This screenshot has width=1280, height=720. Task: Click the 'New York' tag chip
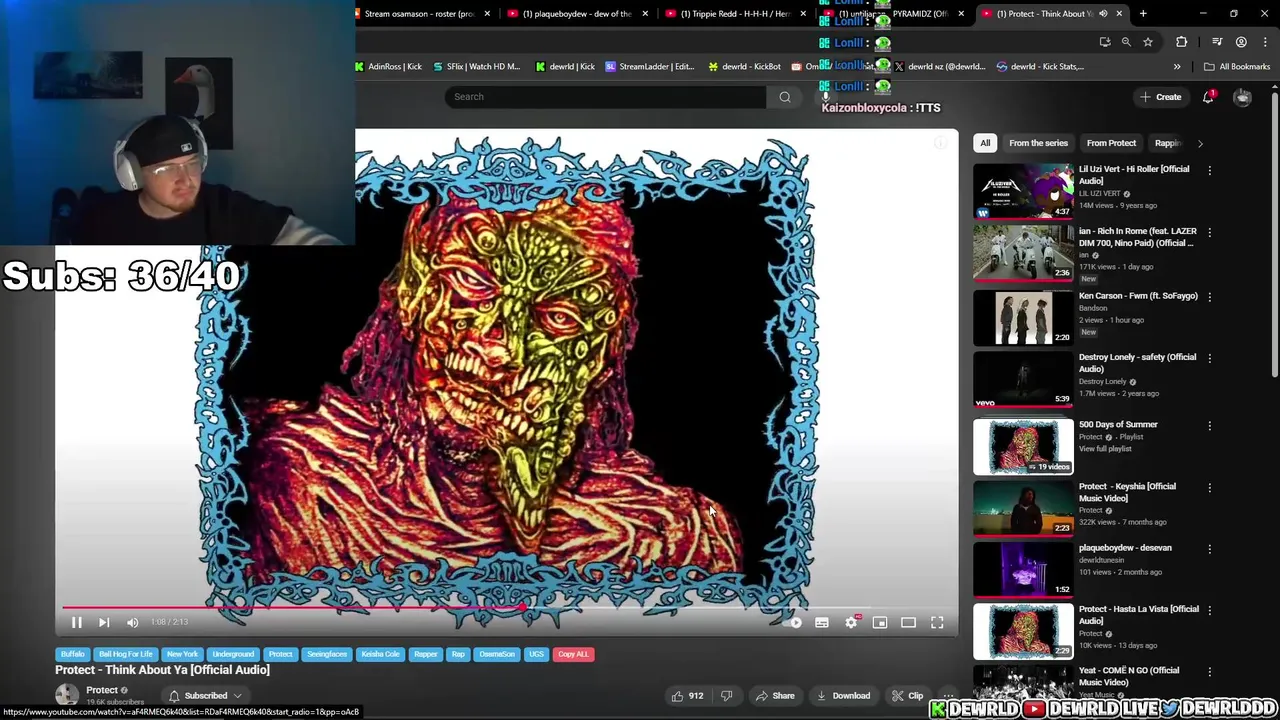182,654
